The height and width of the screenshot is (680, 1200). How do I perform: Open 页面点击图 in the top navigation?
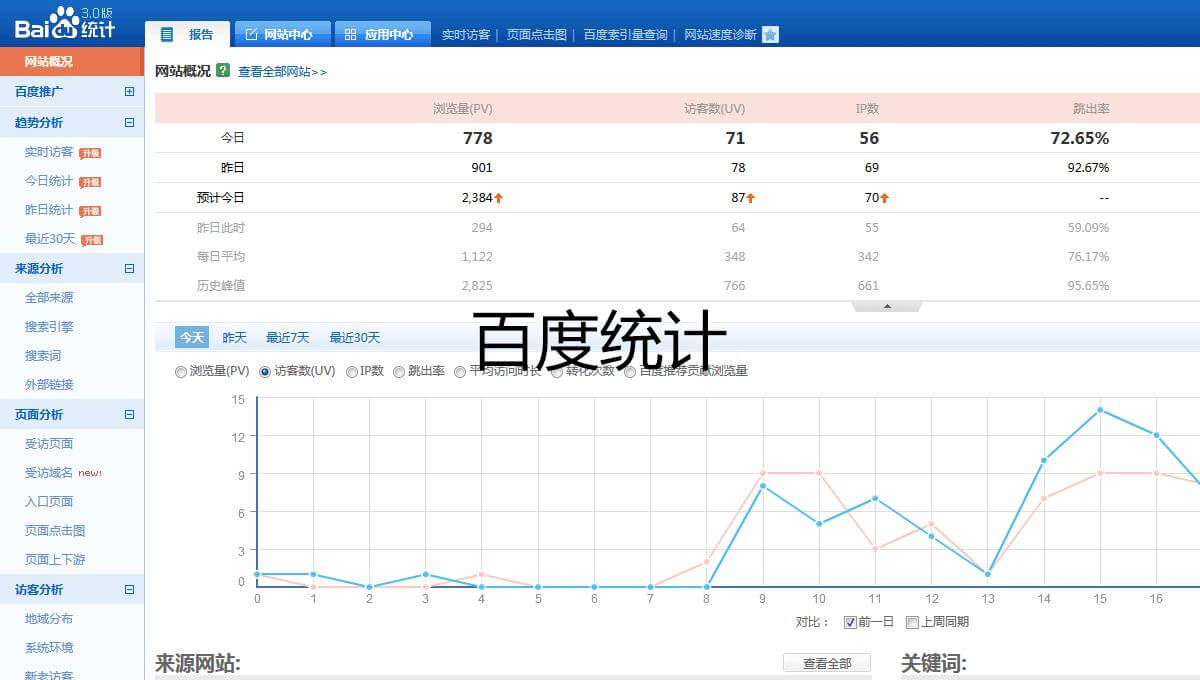[x=537, y=35]
